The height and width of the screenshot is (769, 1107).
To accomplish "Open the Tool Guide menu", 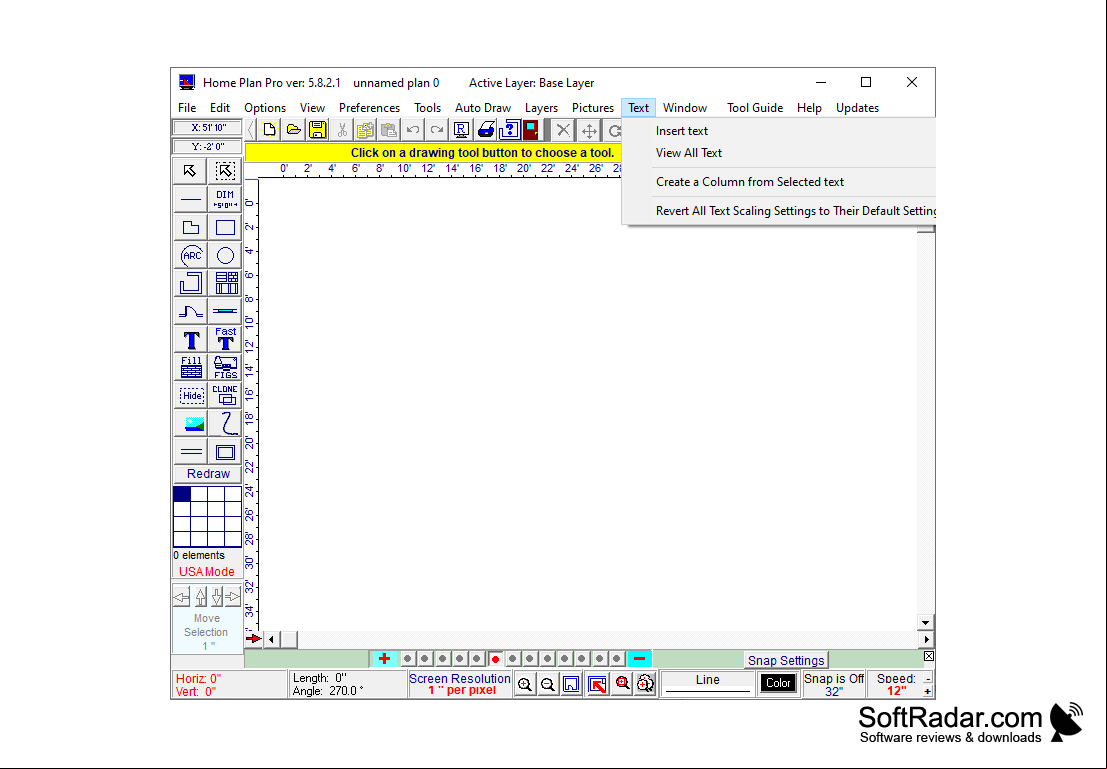I will pyautogui.click(x=755, y=108).
